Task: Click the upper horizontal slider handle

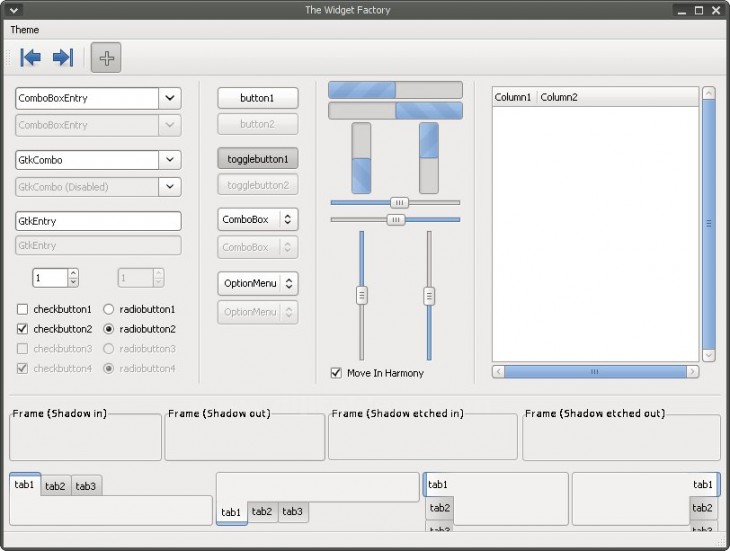Action: pos(399,202)
